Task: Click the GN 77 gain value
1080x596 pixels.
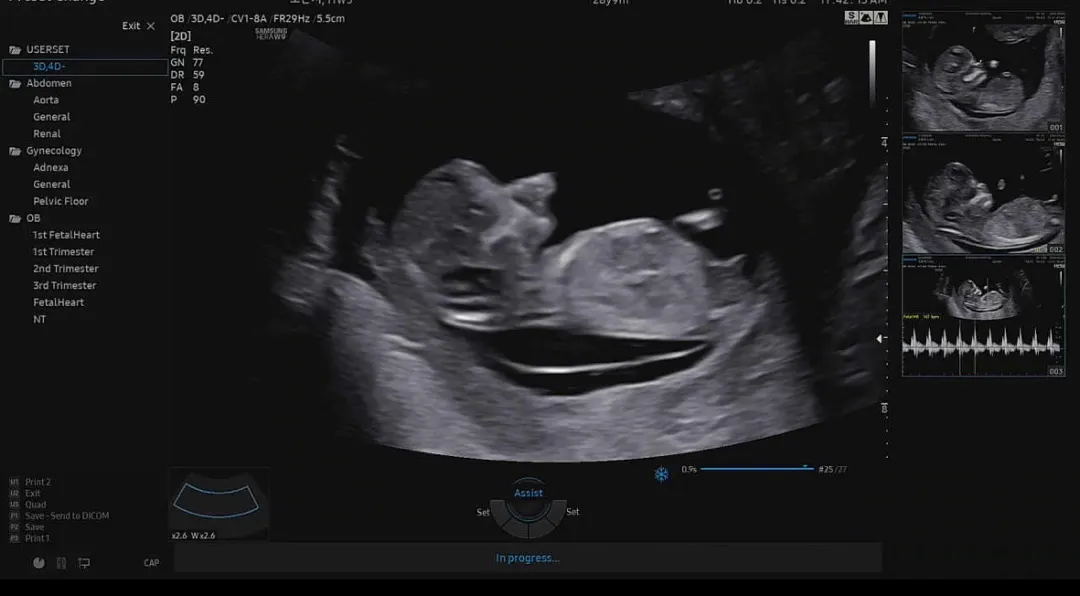Action: (x=187, y=63)
